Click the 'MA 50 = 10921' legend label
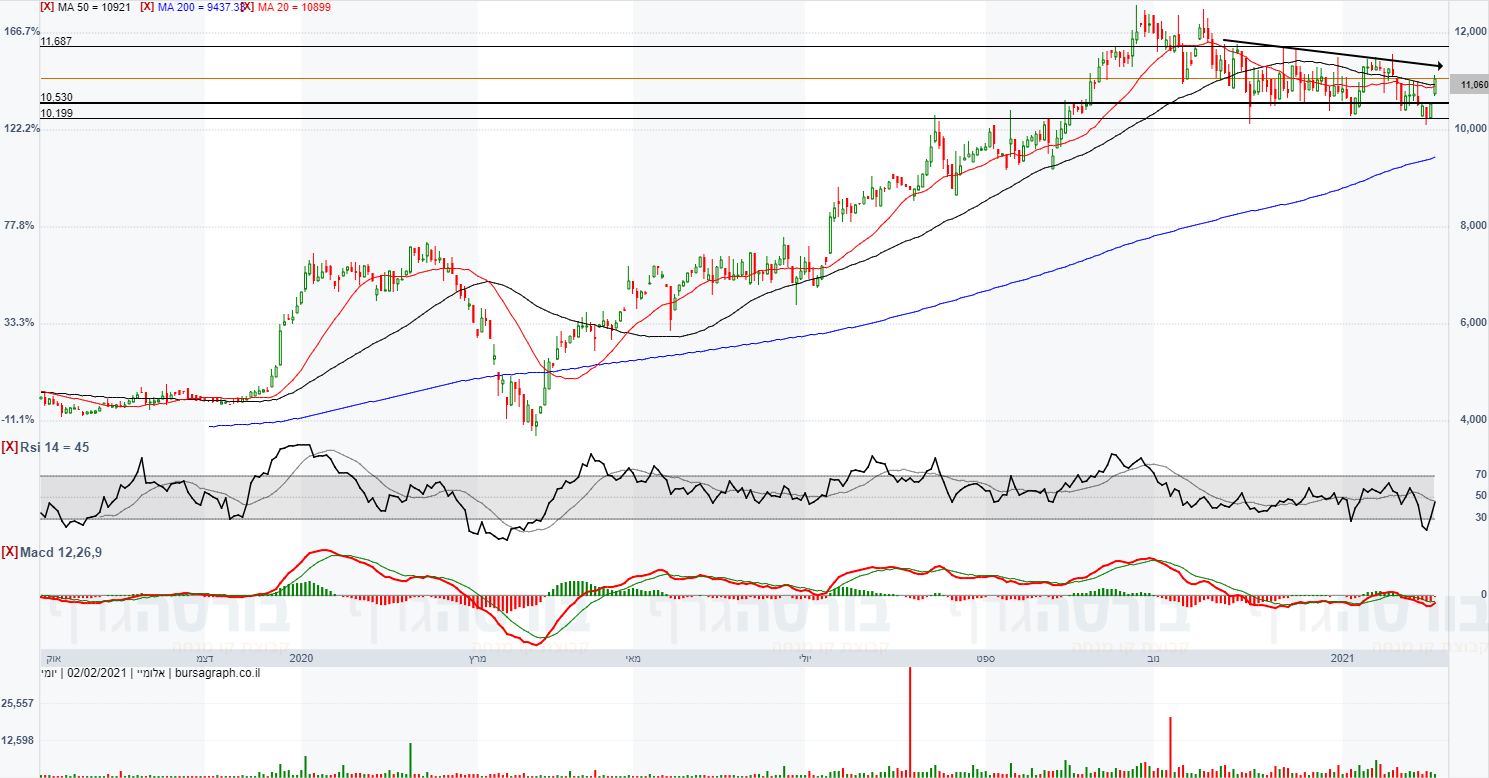The width and height of the screenshot is (1489, 778). [x=94, y=7]
